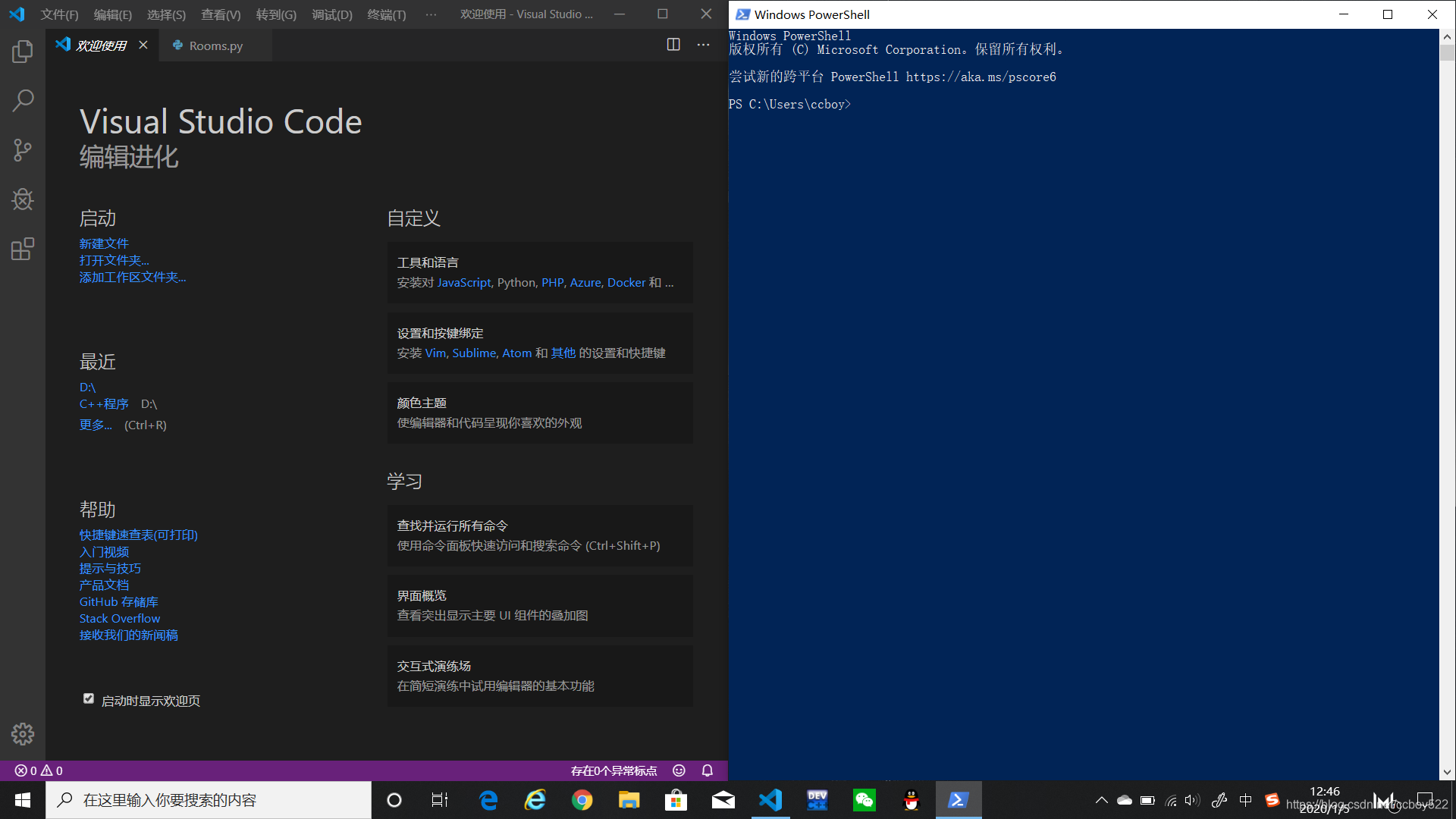Image resolution: width=1456 pixels, height=819 pixels.
Task: Click the Cortana circle on taskbar
Action: [x=394, y=800]
